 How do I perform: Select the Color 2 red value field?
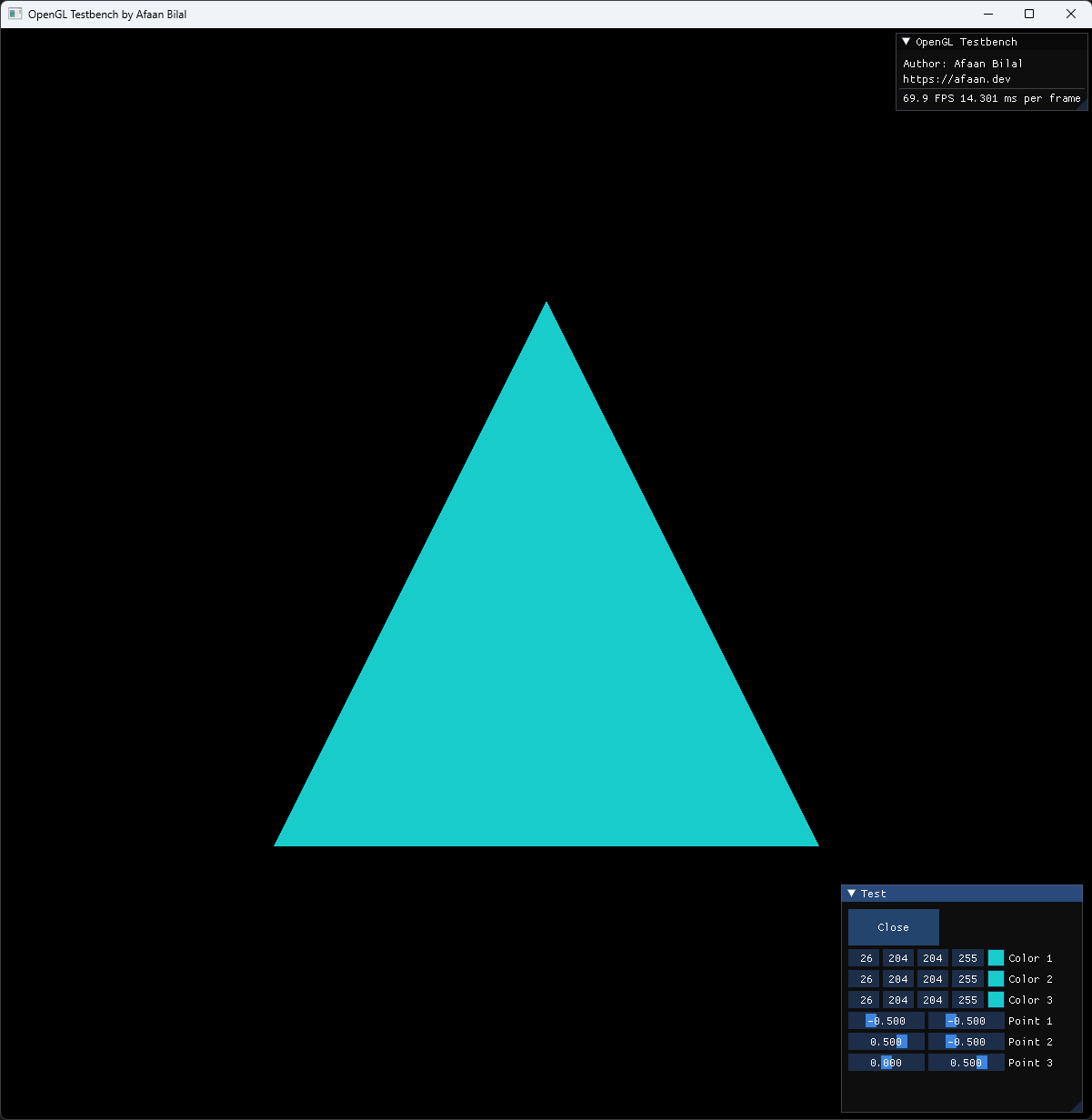[864, 979]
